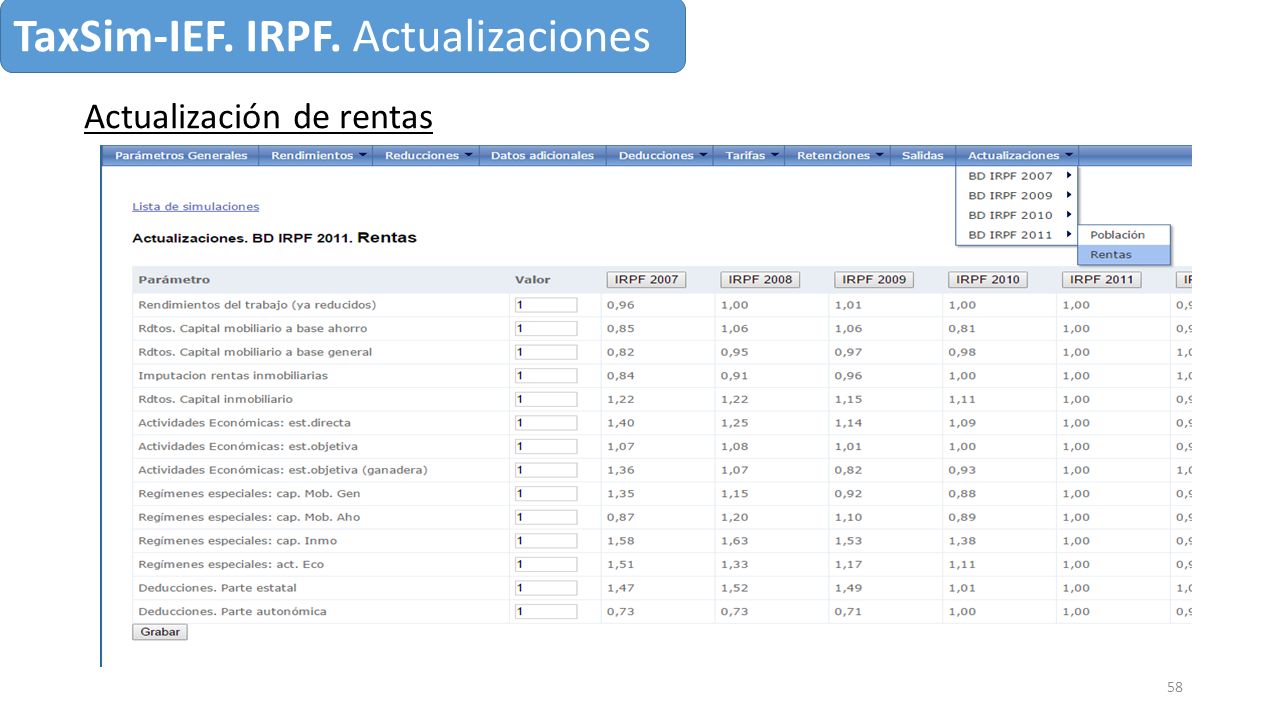Focus Valor field for Deducciones. Parte estatal
The height and width of the screenshot is (720, 1280).
click(x=546, y=588)
